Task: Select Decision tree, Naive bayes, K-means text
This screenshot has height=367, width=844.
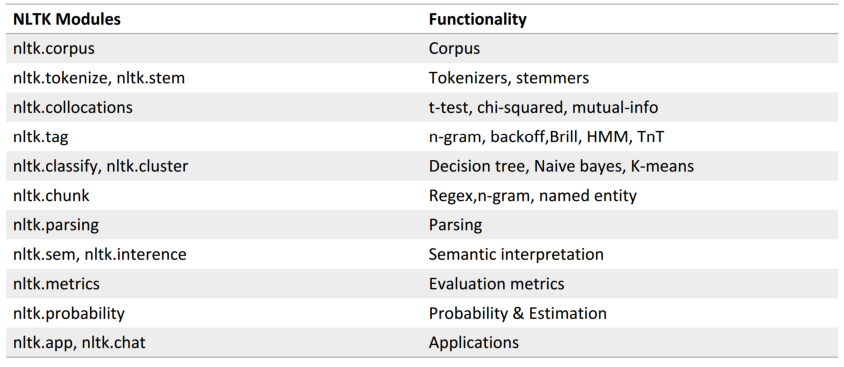Action: click(561, 166)
